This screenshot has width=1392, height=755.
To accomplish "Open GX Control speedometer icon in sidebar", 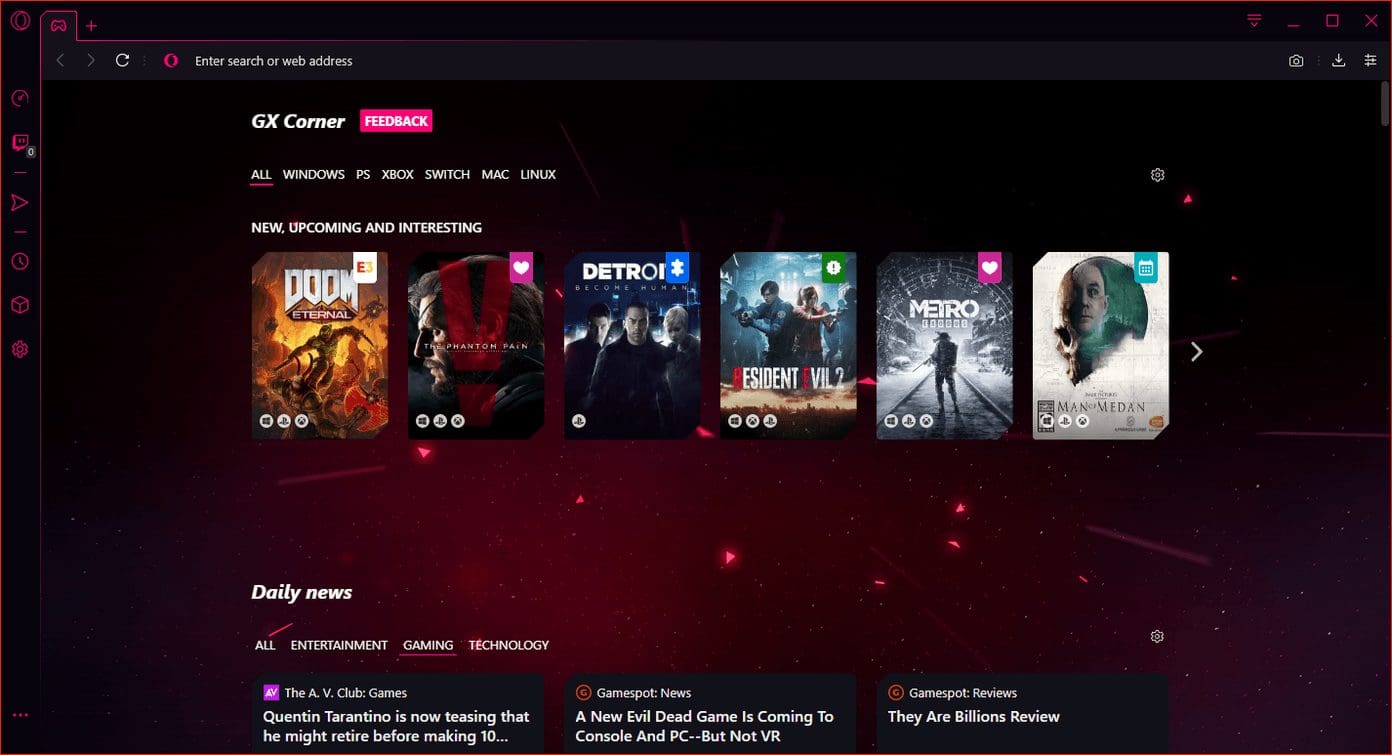I will 20,98.
